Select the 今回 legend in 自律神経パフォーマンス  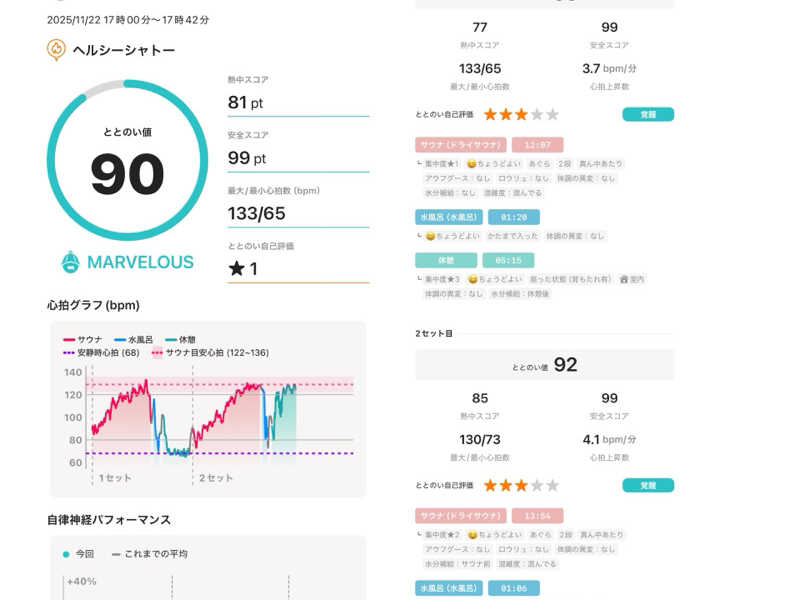[78, 553]
